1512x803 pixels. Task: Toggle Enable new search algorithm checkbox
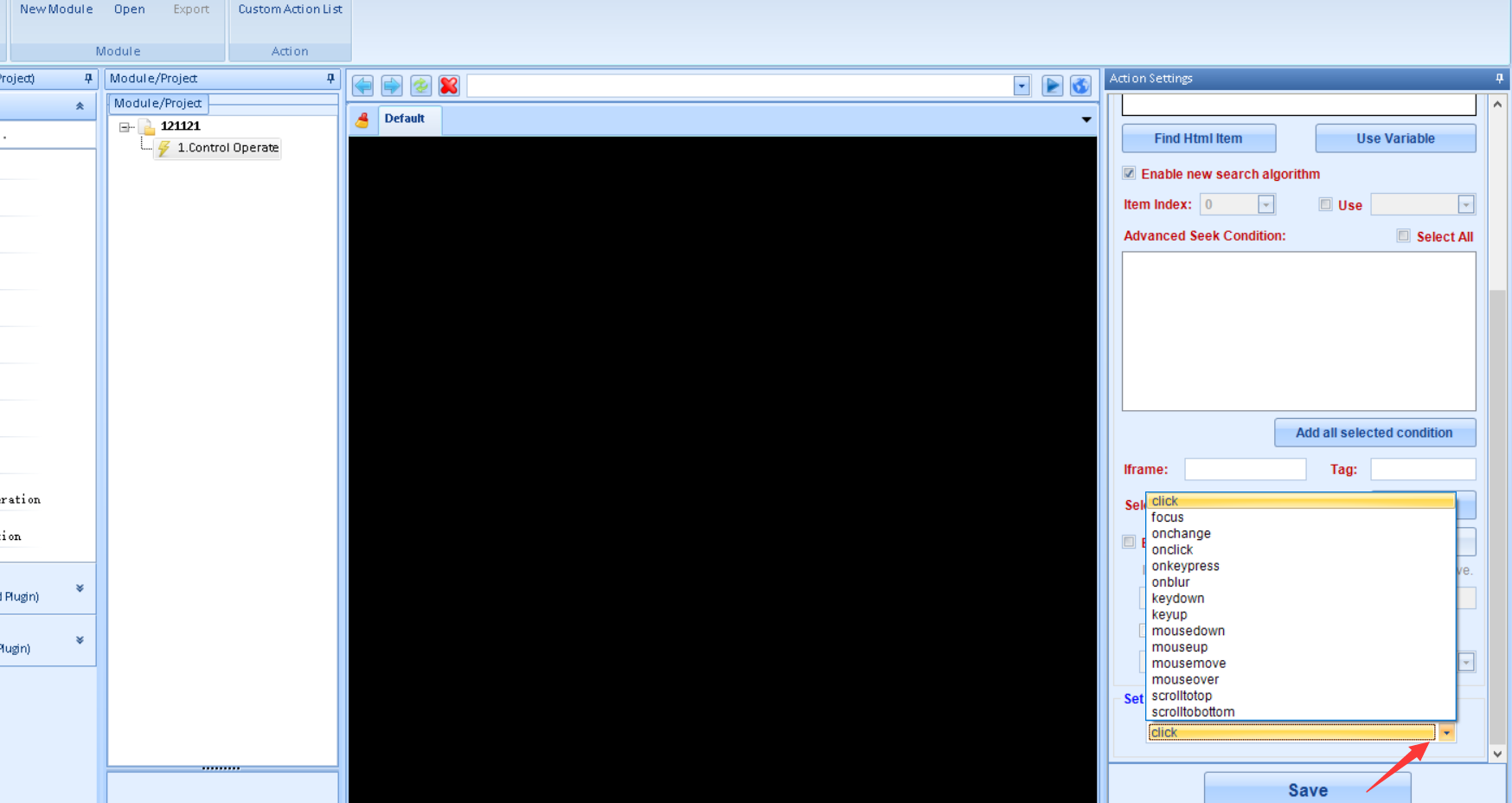[x=1129, y=174]
